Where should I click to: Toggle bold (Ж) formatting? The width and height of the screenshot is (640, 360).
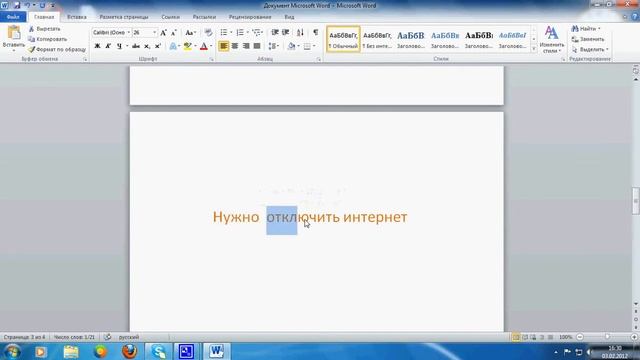tap(97, 46)
